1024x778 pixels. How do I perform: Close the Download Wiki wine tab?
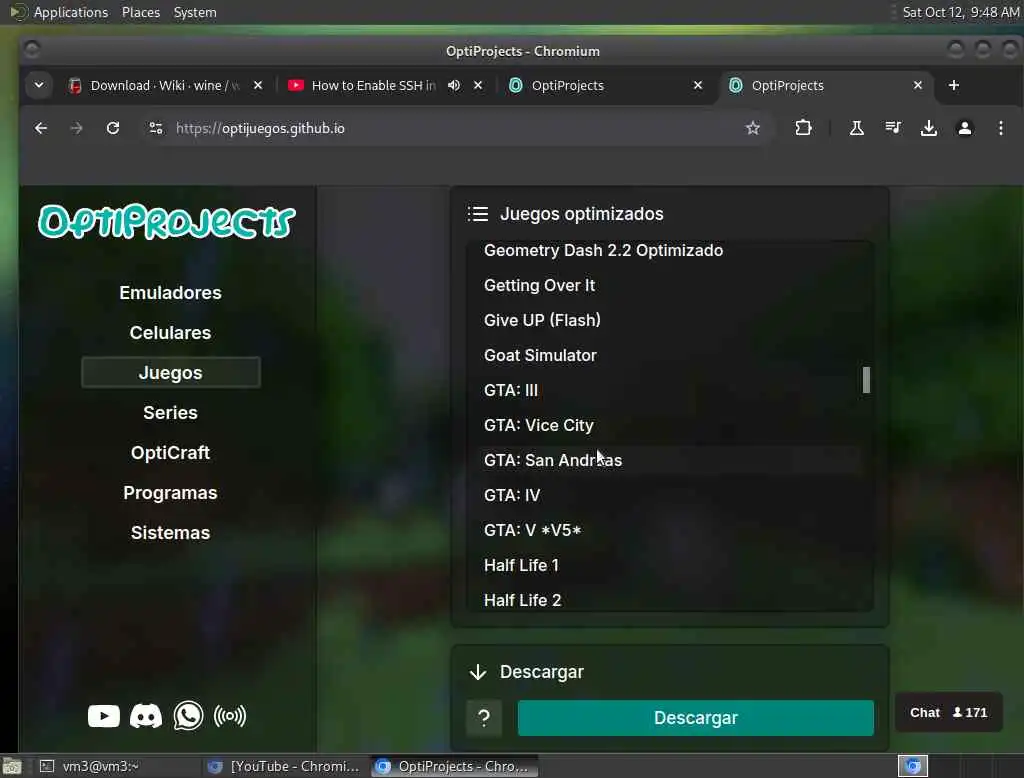[258, 86]
